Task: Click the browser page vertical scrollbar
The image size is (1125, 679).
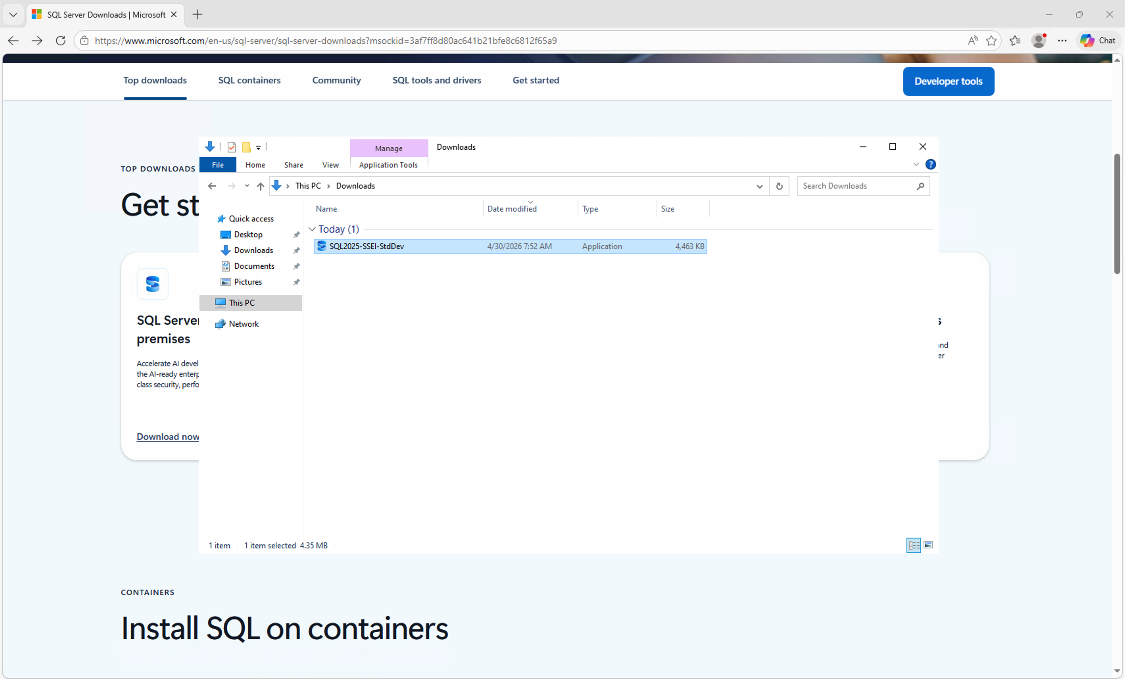Action: pos(1117,214)
